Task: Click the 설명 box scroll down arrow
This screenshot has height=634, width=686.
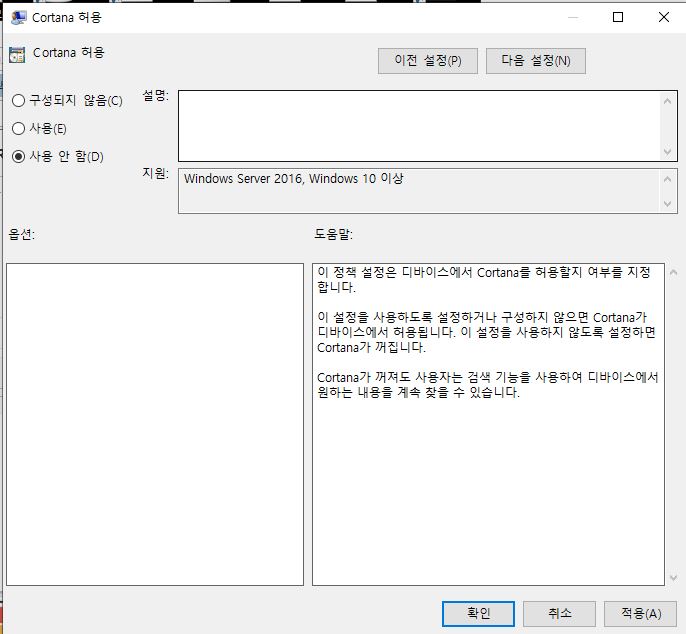Action: coord(667,152)
